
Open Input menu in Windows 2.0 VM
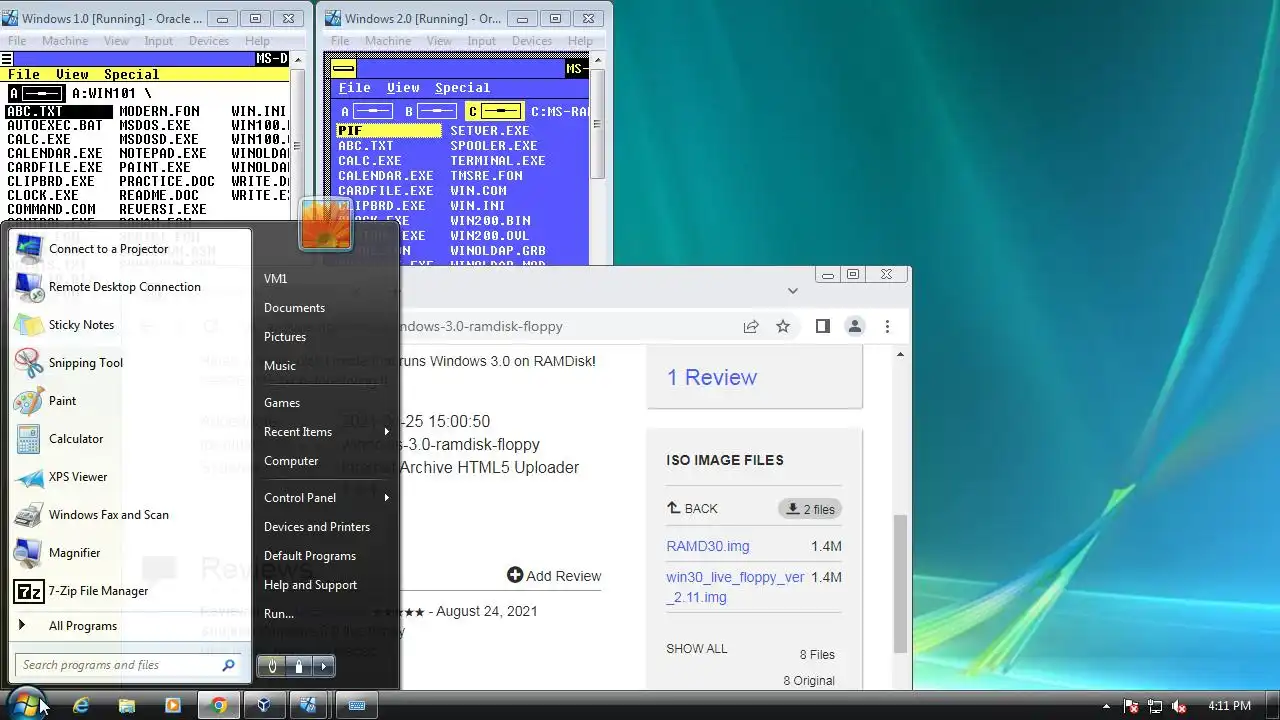point(481,41)
